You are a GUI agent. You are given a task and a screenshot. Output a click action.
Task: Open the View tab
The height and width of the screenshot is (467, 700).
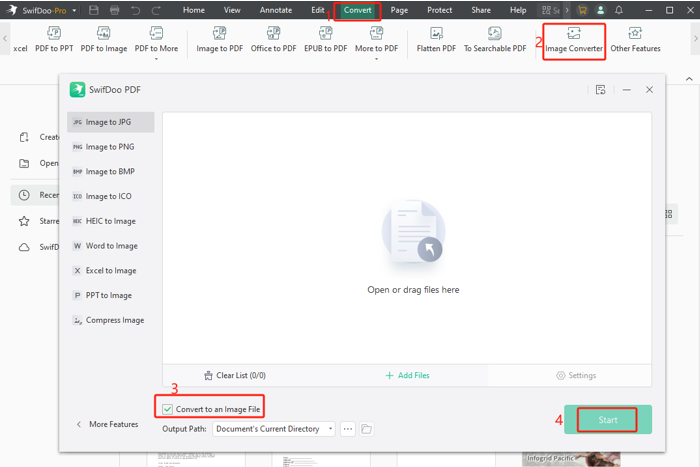tap(232, 10)
